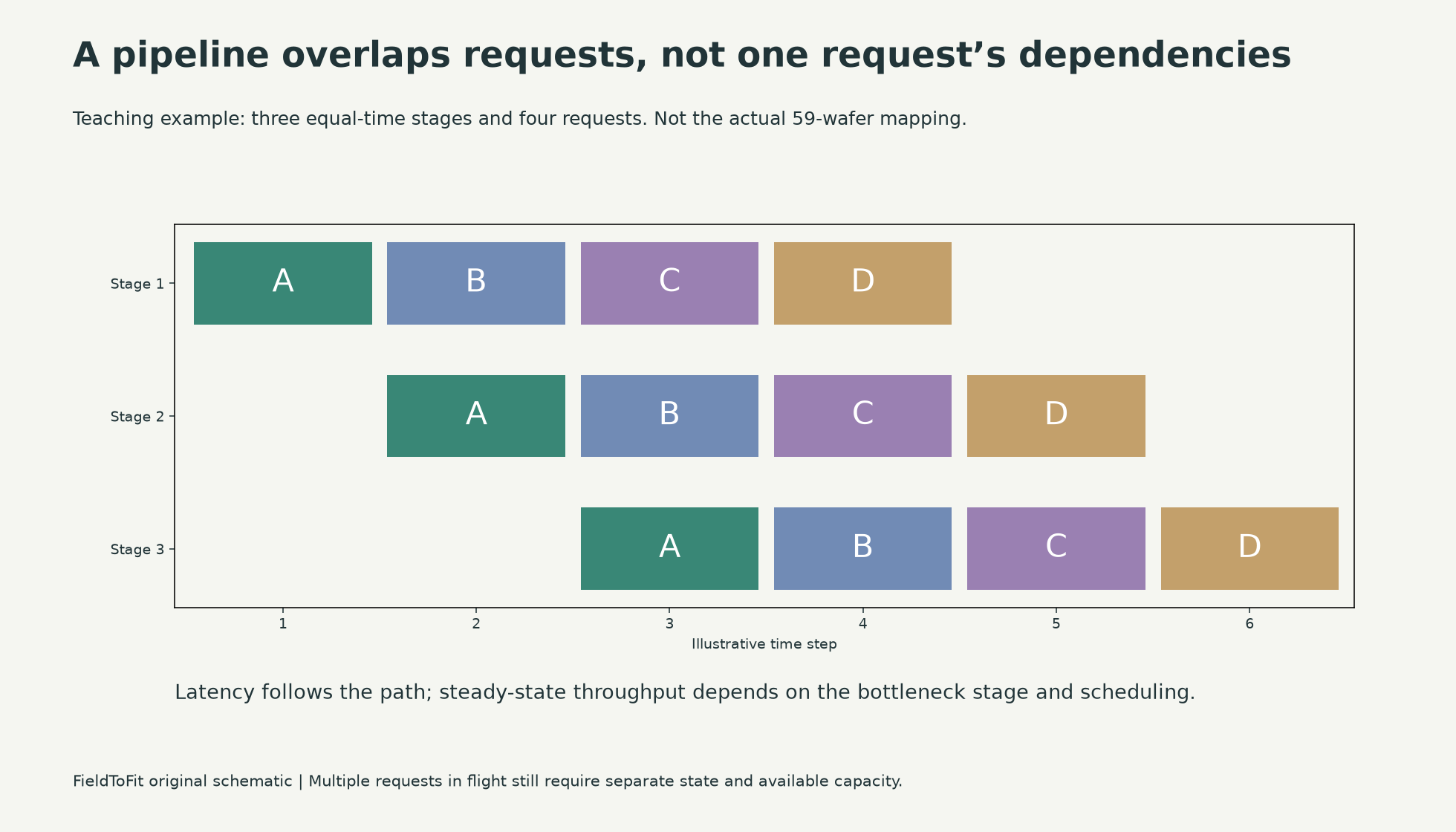The width and height of the screenshot is (1456, 832).
Task: Select the tan D block in Stage 3
Action: click(x=1249, y=548)
